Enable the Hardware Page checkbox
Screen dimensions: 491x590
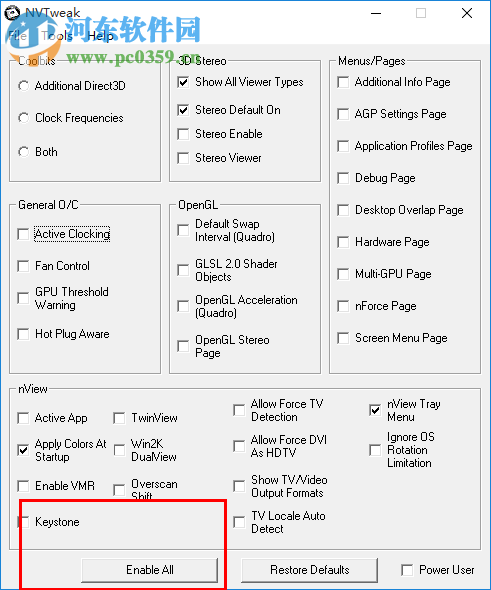(x=343, y=242)
